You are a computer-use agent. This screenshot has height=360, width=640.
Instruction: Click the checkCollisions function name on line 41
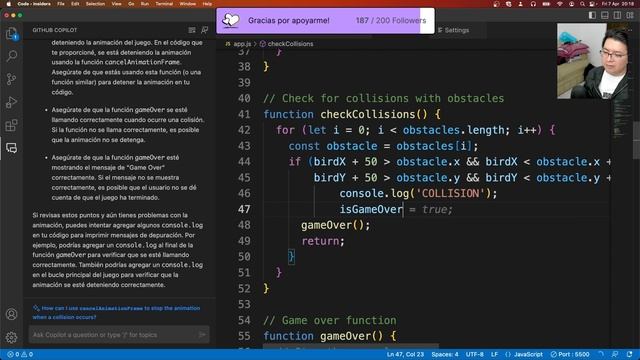point(368,114)
